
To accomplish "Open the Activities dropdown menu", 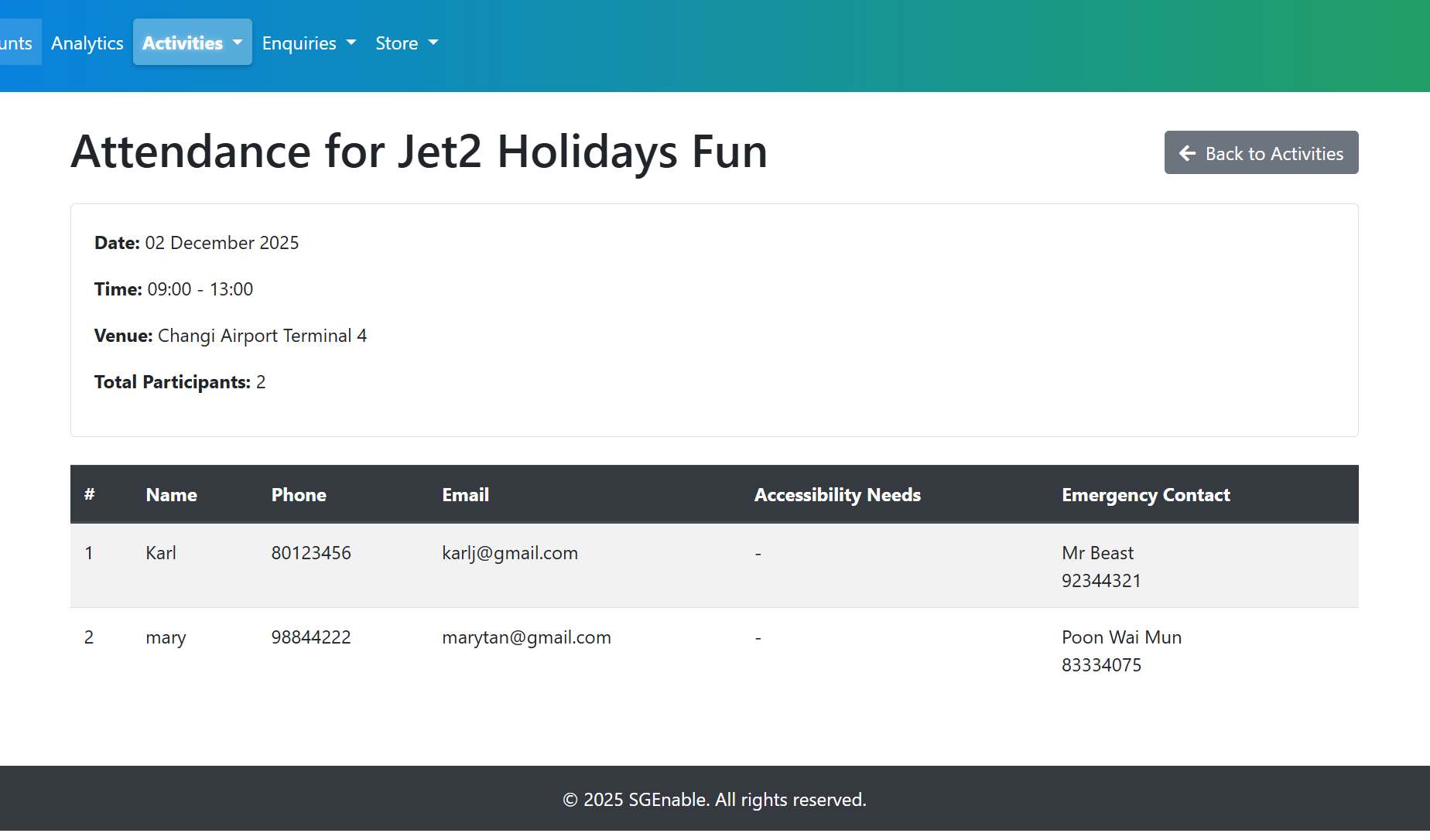I will [x=192, y=43].
